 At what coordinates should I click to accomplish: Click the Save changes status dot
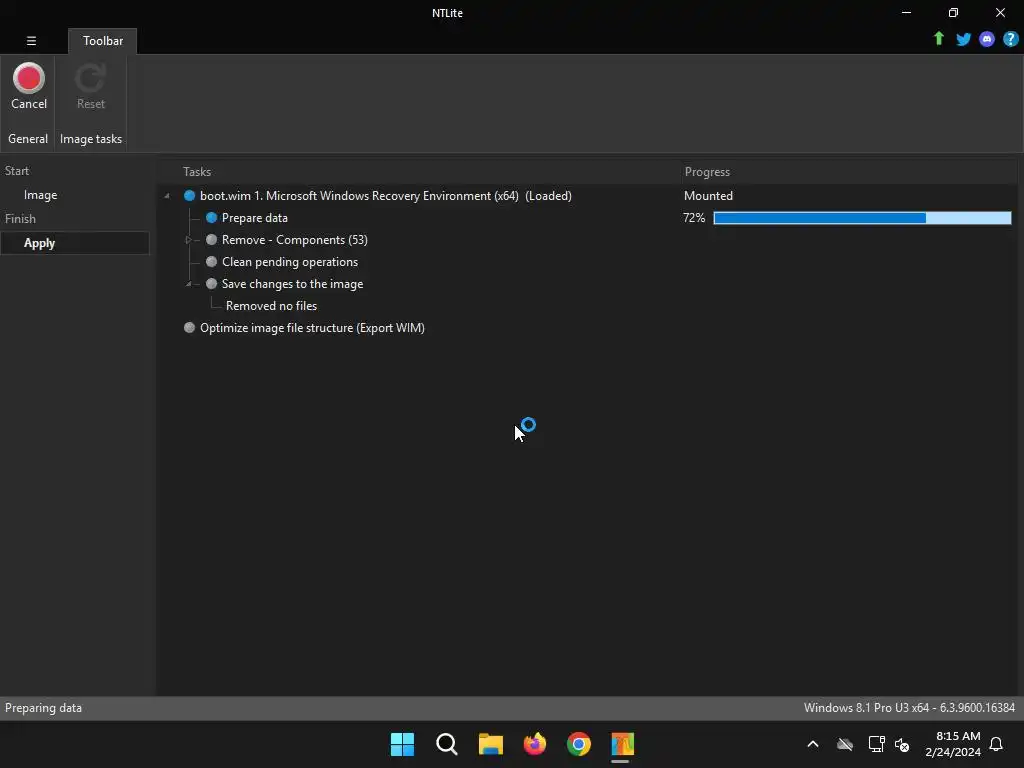coord(212,283)
